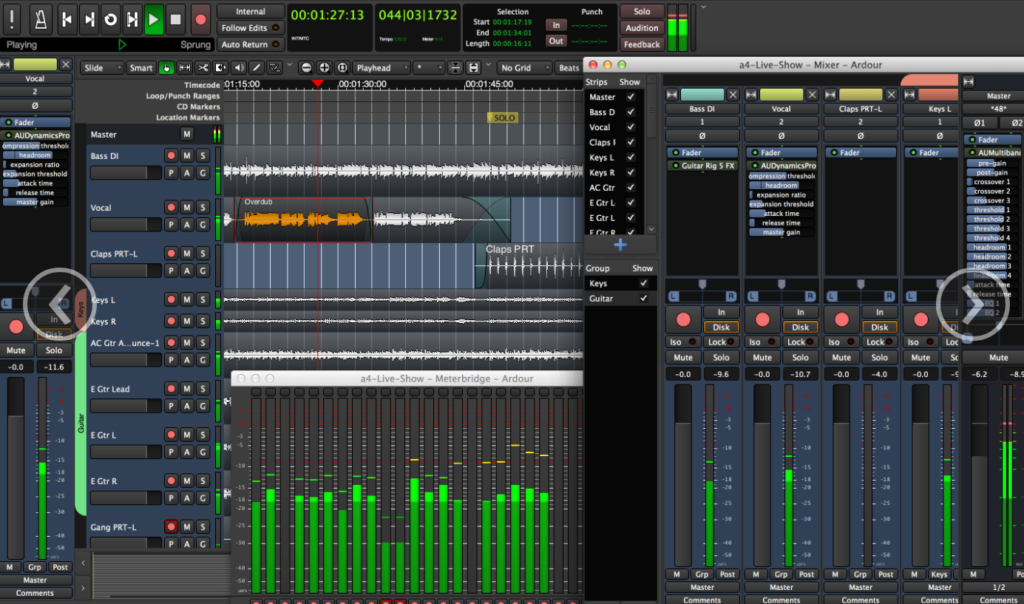Image resolution: width=1024 pixels, height=604 pixels.
Task: Mute the Bass DI mixer strip
Action: click(683, 357)
